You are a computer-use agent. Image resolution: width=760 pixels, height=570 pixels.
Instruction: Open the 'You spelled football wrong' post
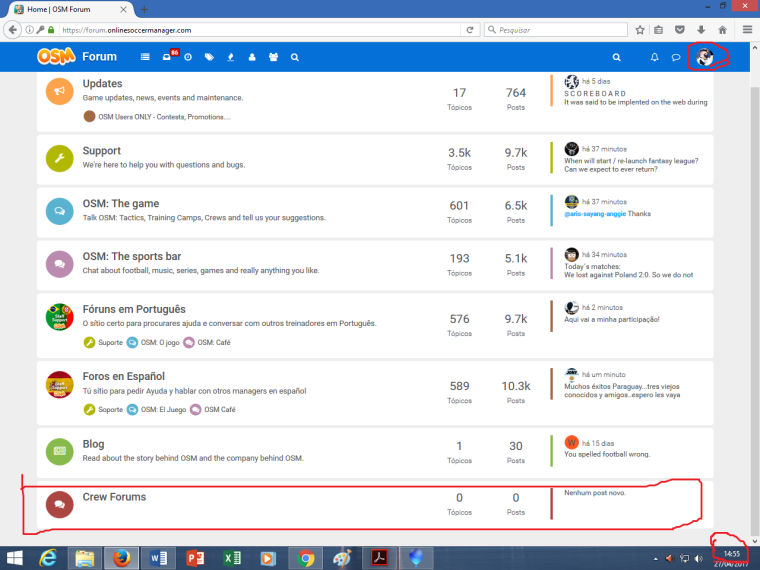(x=607, y=454)
